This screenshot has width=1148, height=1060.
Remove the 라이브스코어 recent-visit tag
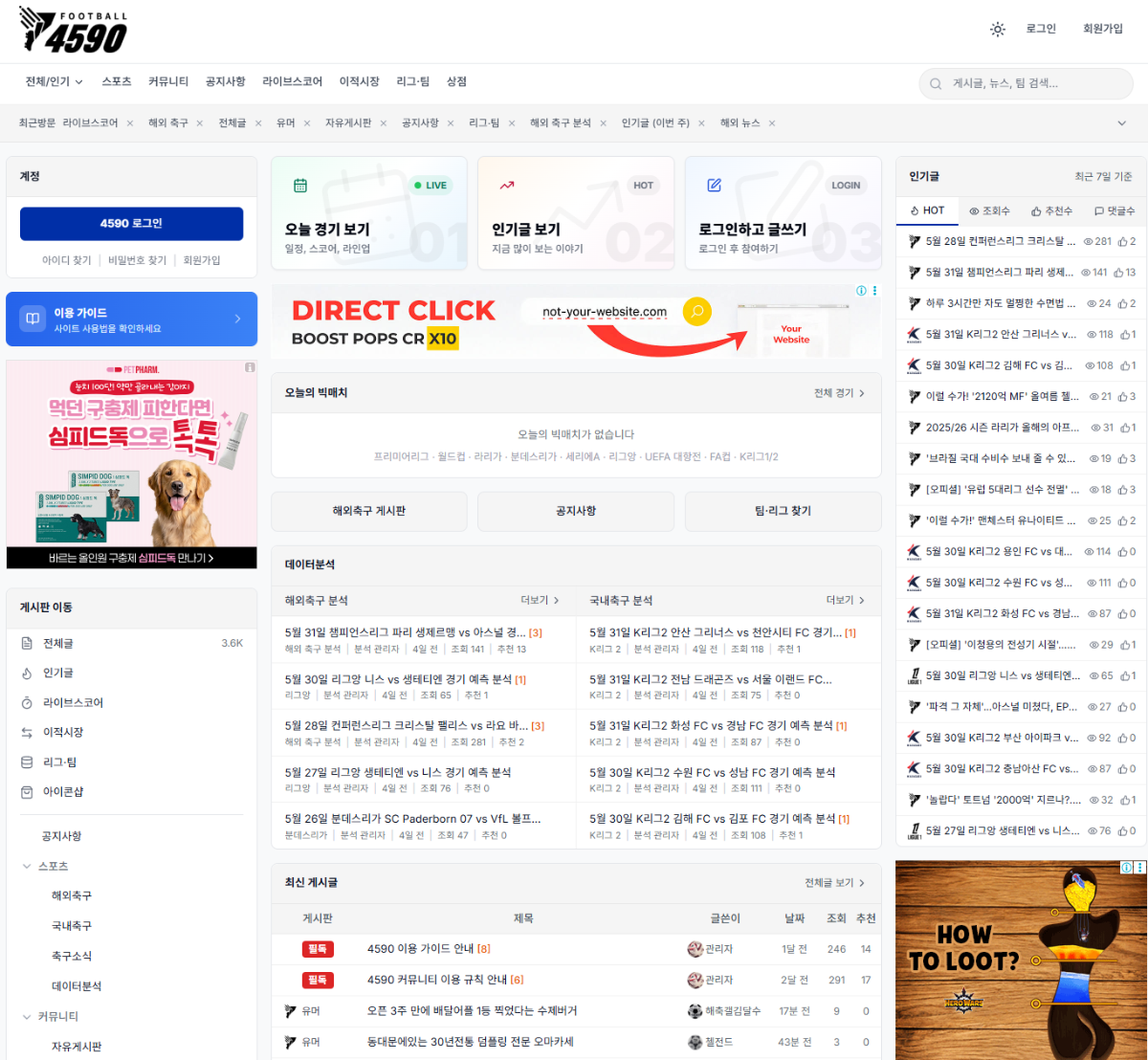point(130,123)
